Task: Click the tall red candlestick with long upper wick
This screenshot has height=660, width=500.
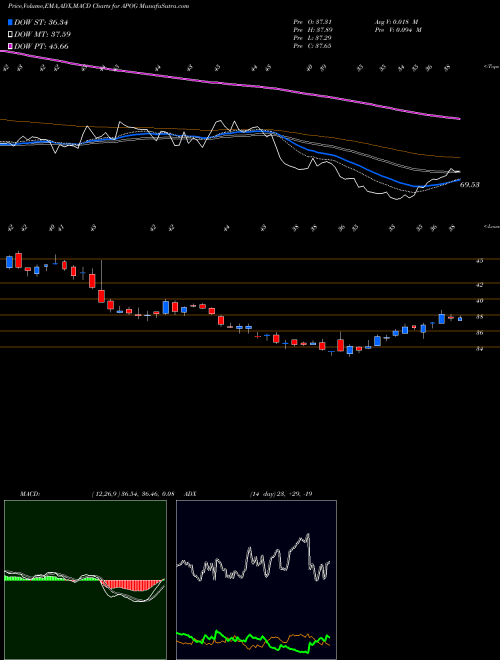Action: point(101,282)
